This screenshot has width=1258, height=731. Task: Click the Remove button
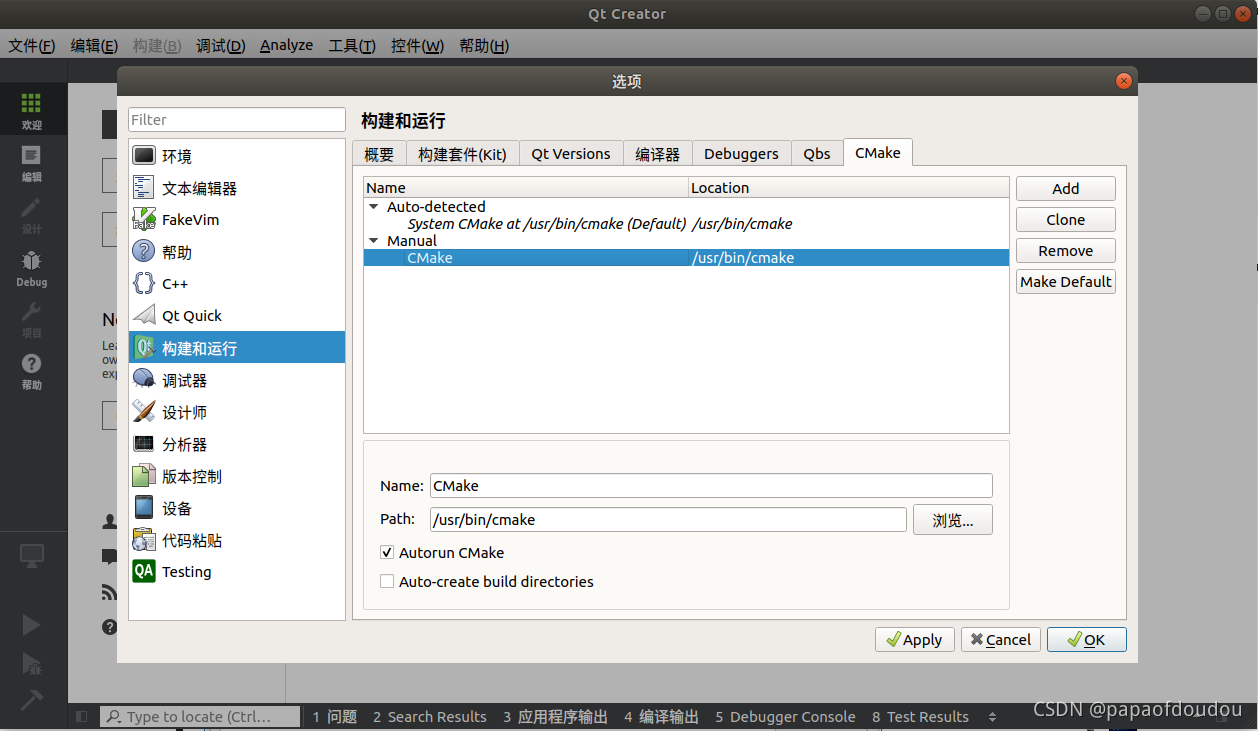1066,251
